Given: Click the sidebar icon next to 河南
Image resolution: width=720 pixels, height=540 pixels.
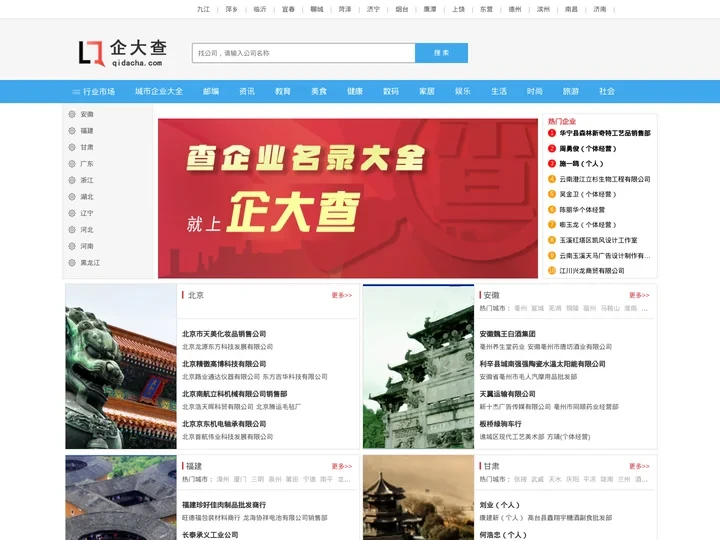Looking at the screenshot, I should click(72, 247).
